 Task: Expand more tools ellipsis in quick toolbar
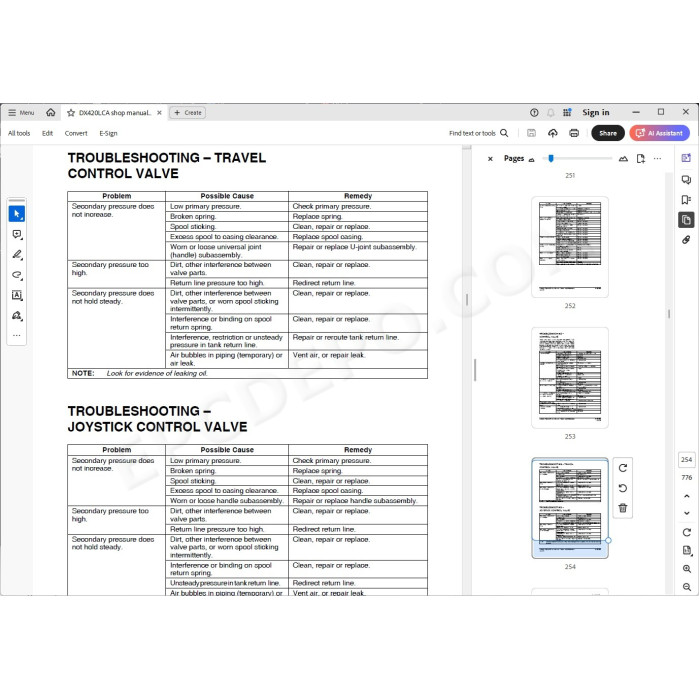click(17, 335)
